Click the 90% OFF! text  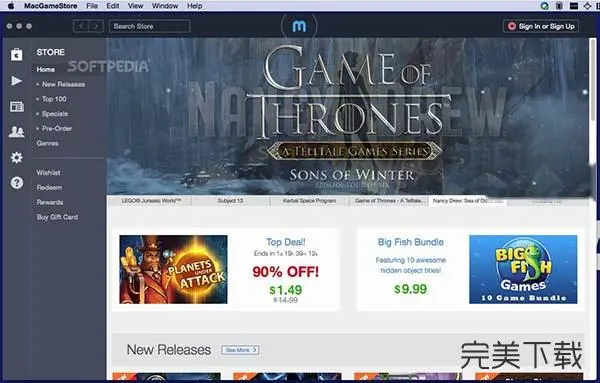(285, 272)
